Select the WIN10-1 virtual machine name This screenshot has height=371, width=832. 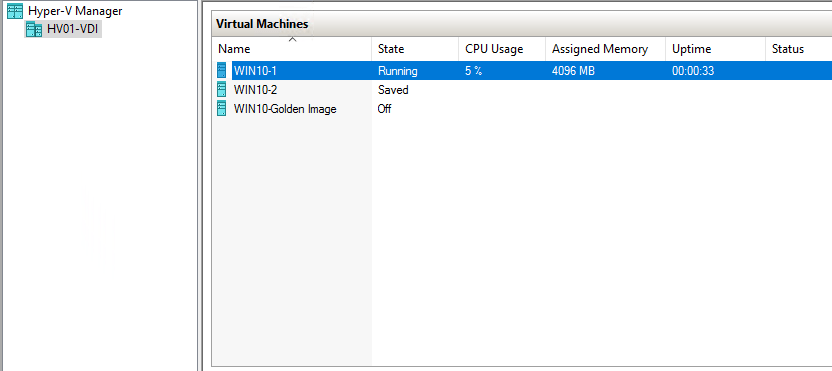(x=255, y=71)
